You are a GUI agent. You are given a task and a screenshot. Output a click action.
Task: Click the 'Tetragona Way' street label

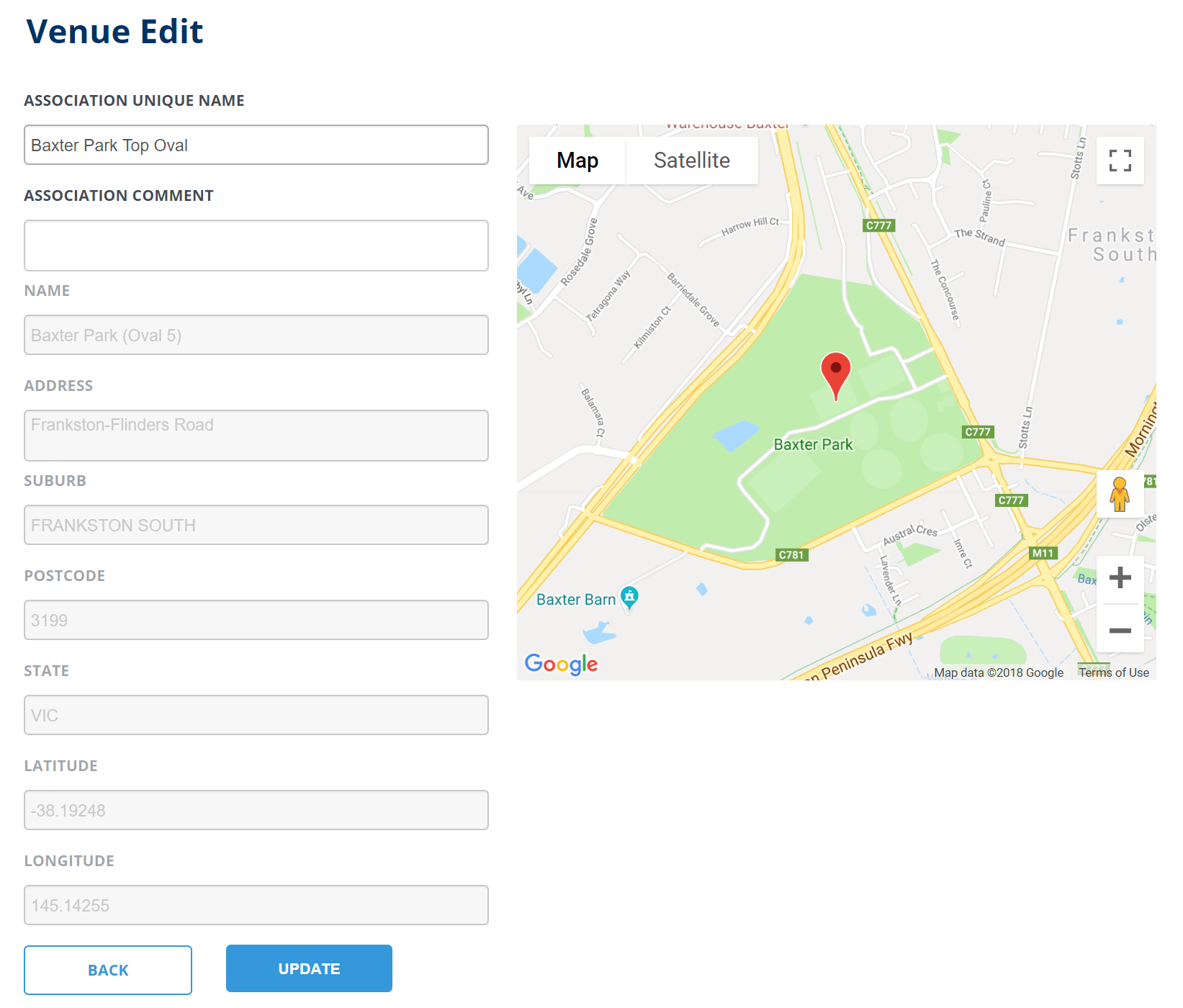(608, 295)
